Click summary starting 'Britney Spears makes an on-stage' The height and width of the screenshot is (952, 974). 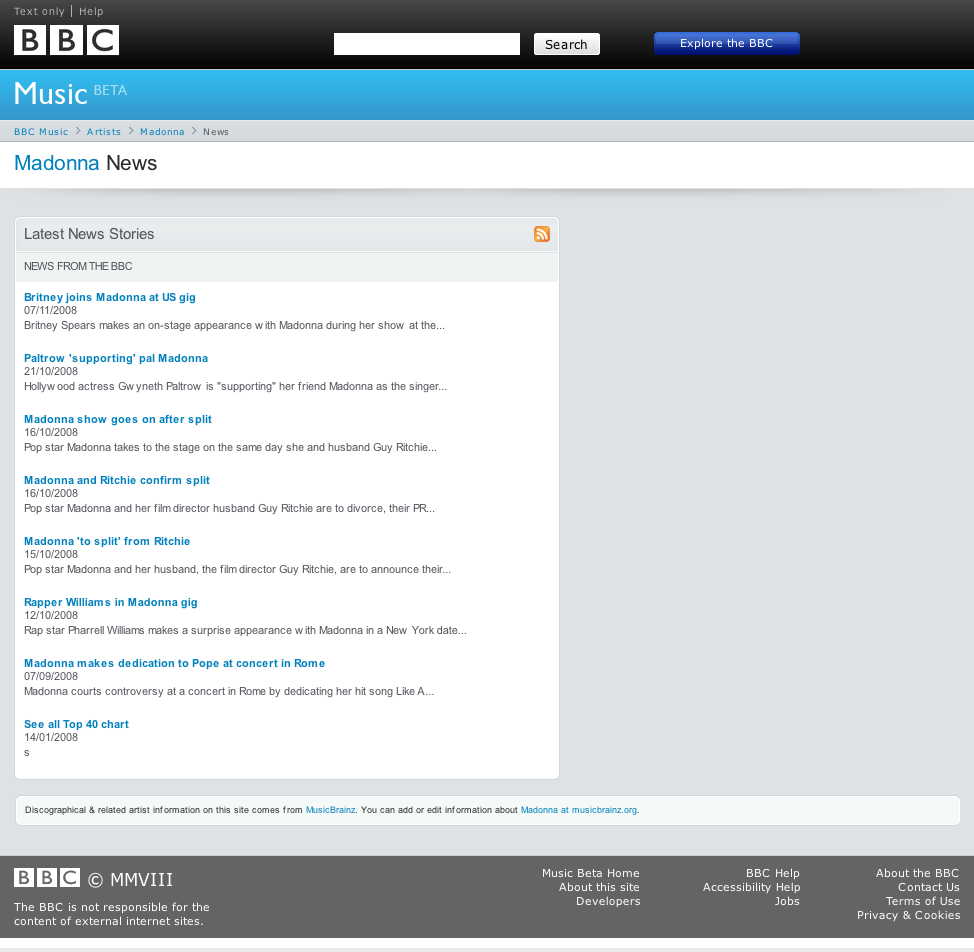(234, 325)
